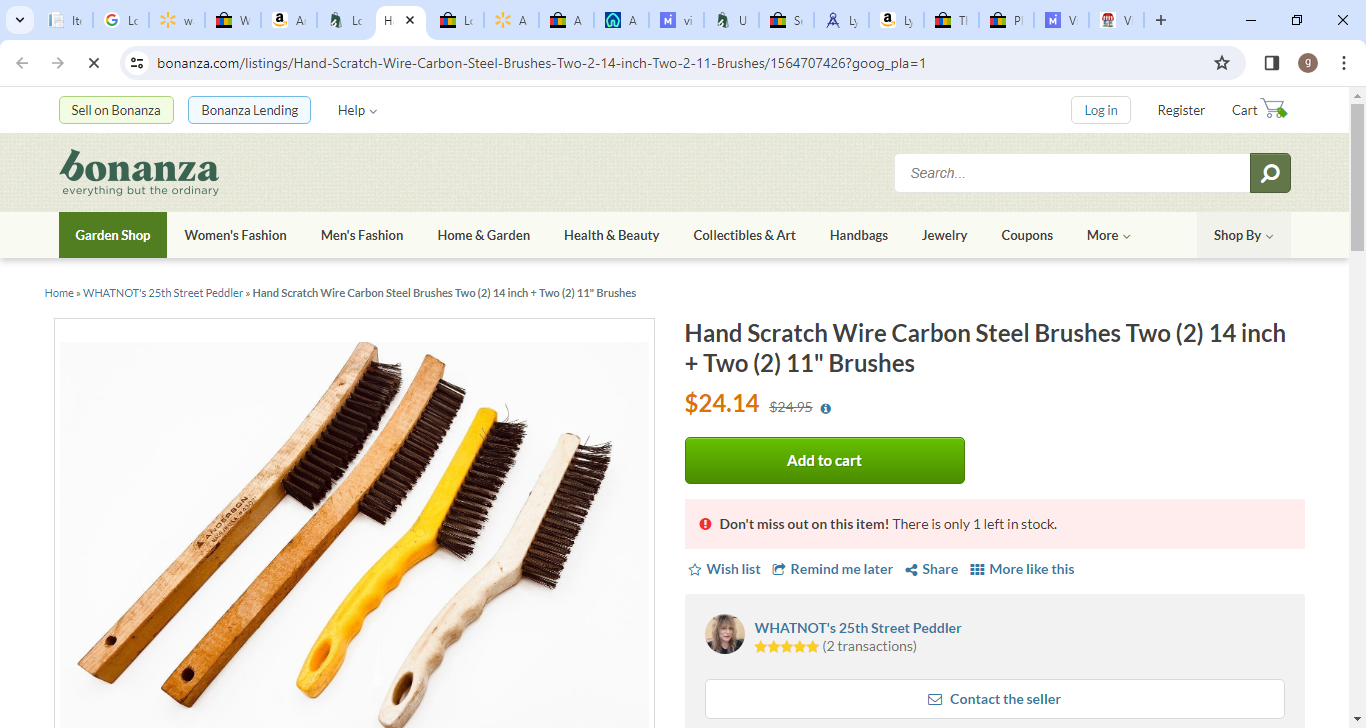Click the price info icon beside $24.95

(x=826, y=408)
